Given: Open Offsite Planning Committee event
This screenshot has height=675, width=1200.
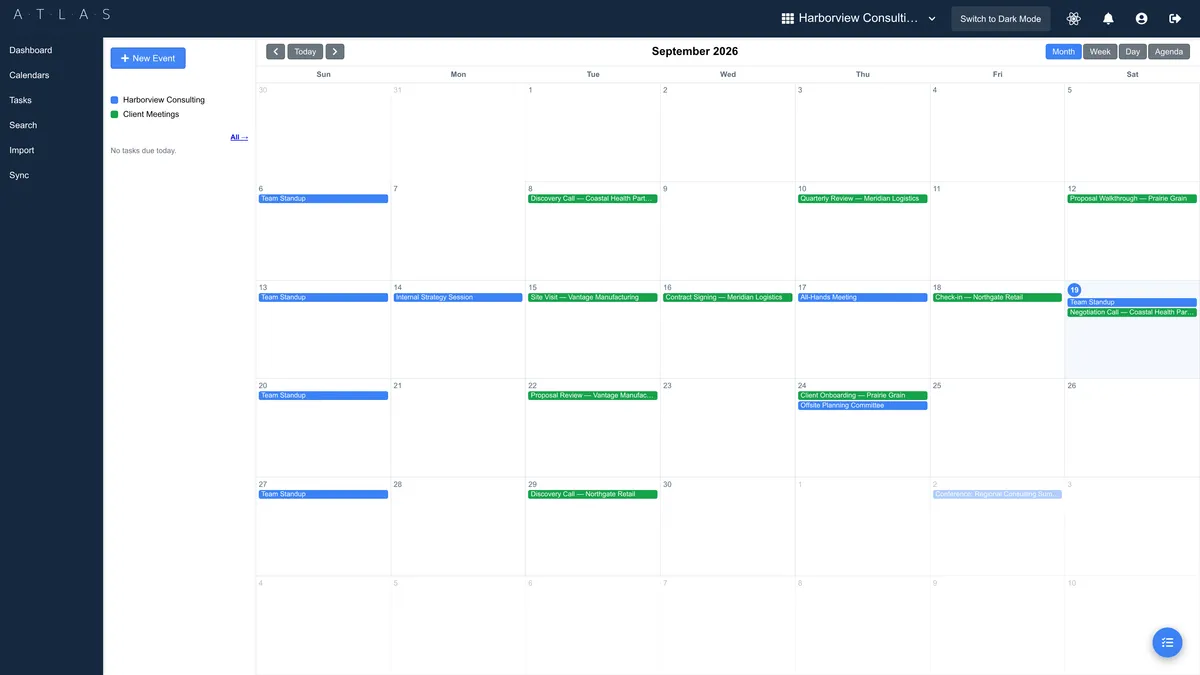Looking at the screenshot, I should click(863, 406).
